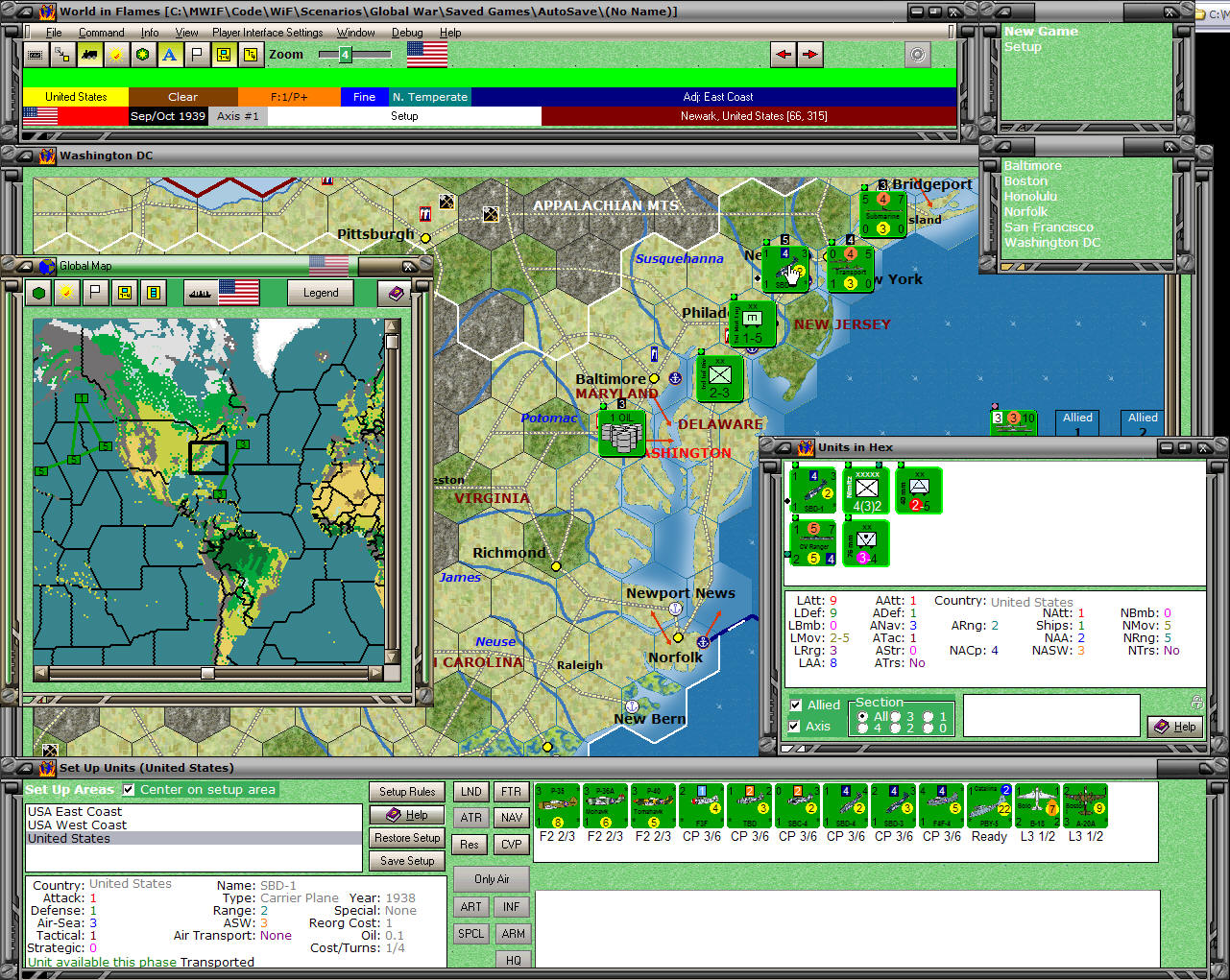This screenshot has width=1230, height=980.
Task: Click the Global Map horizontal scrollbar thumb
Action: point(207,673)
